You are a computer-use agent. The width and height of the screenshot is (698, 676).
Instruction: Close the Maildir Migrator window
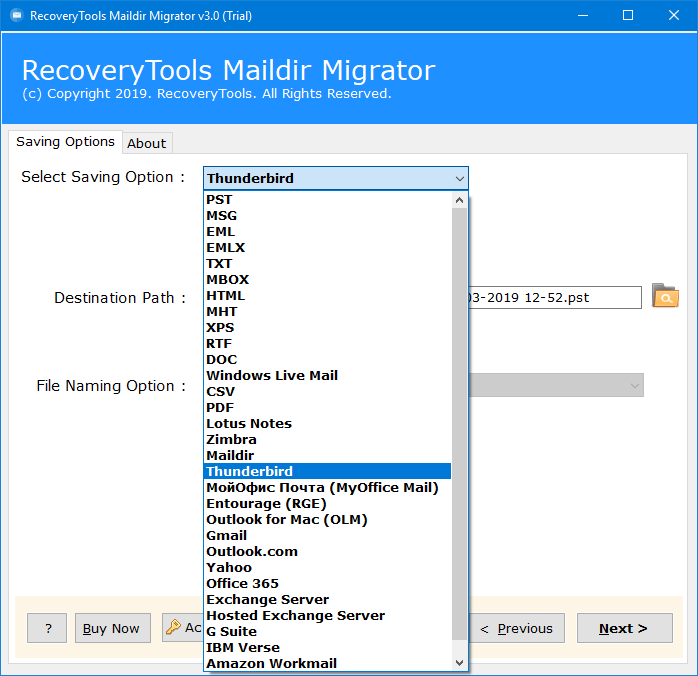click(674, 16)
